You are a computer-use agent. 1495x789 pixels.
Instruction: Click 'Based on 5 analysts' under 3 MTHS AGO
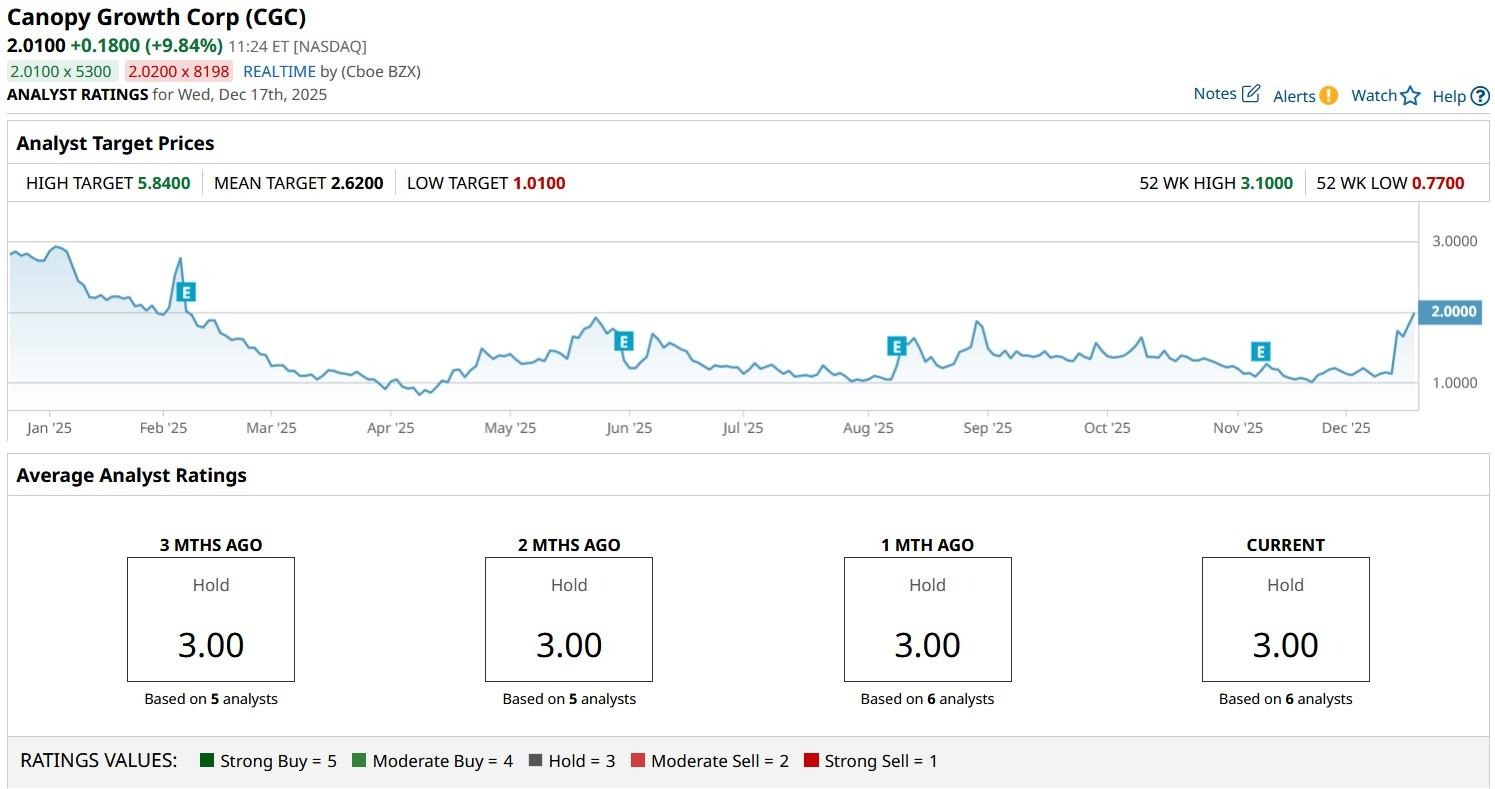tap(211, 699)
